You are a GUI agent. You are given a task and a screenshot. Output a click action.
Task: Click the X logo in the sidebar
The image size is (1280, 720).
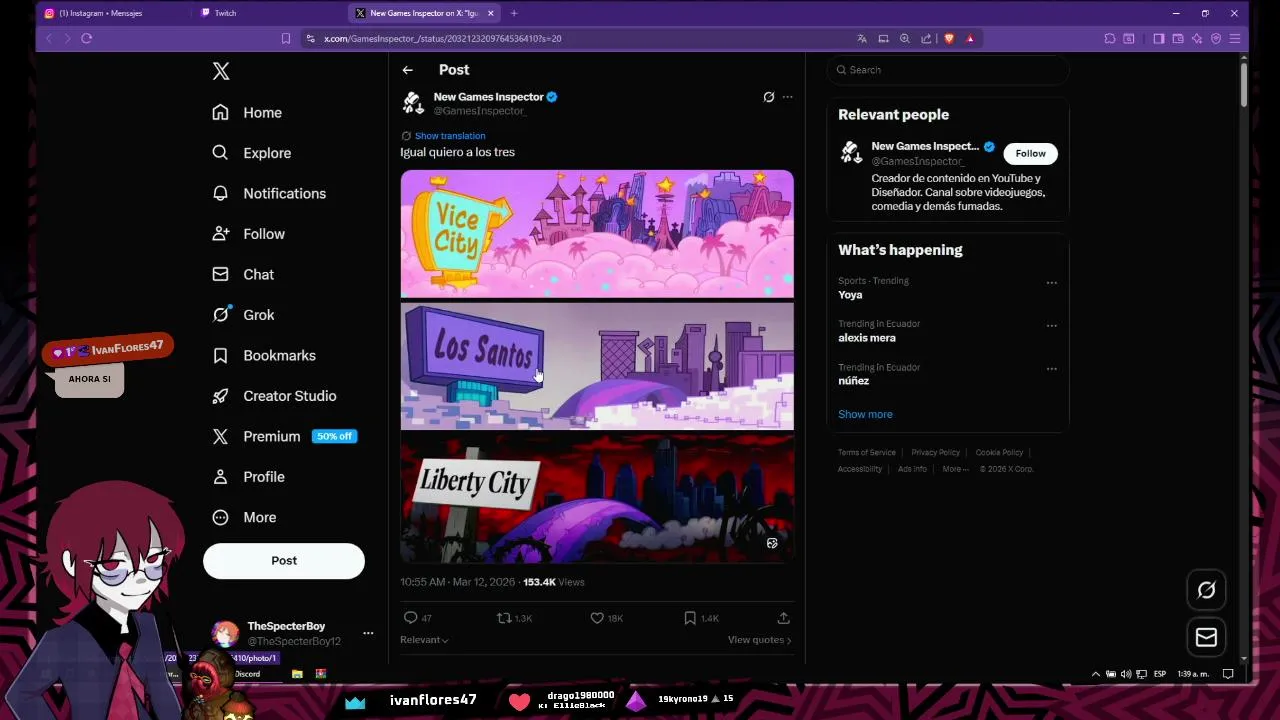pos(221,71)
